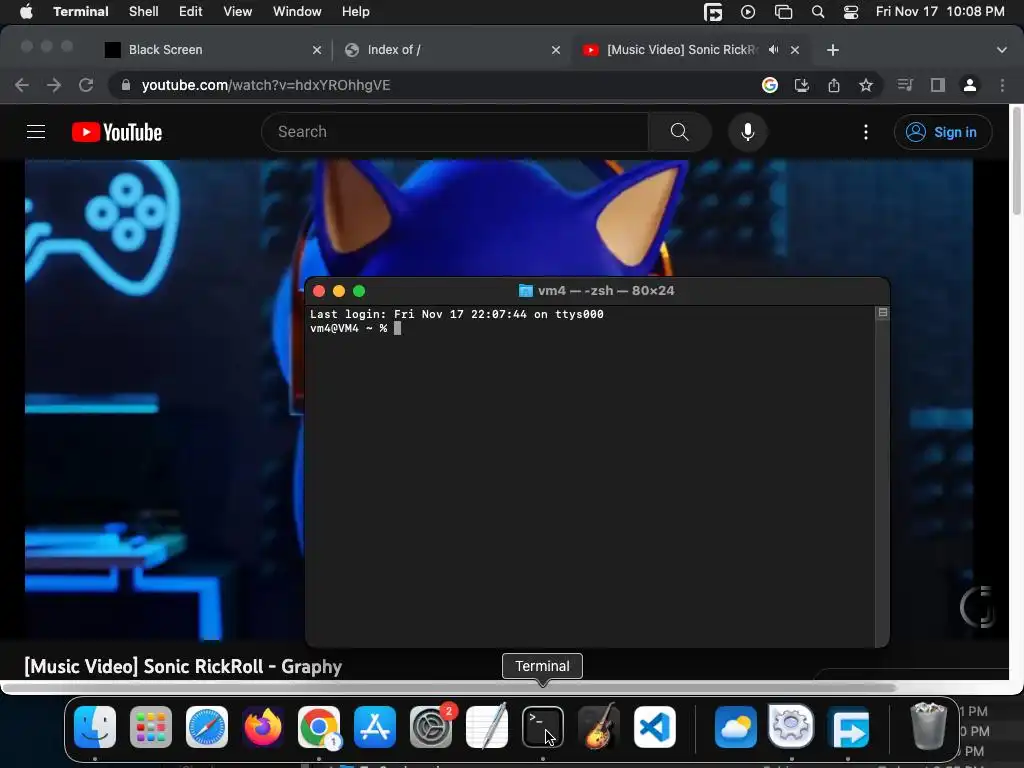Open a new Chrome tab
The height and width of the screenshot is (768, 1024).
point(833,50)
